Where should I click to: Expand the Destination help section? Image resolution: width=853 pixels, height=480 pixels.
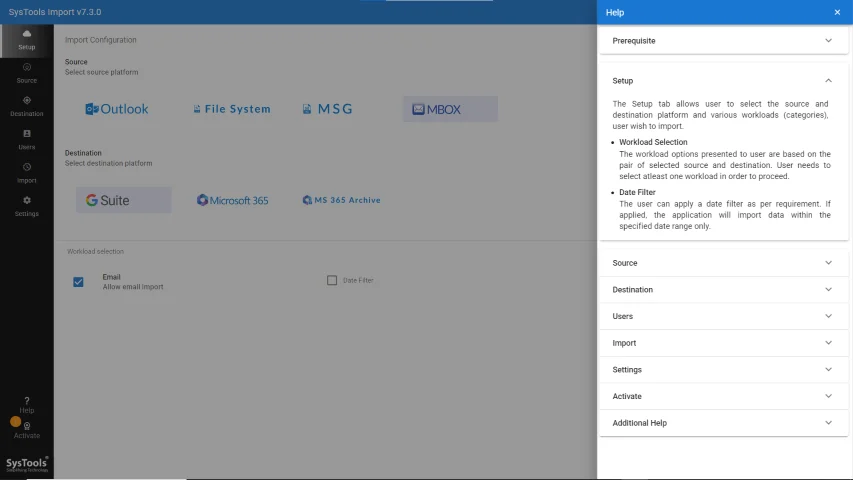[723, 290]
